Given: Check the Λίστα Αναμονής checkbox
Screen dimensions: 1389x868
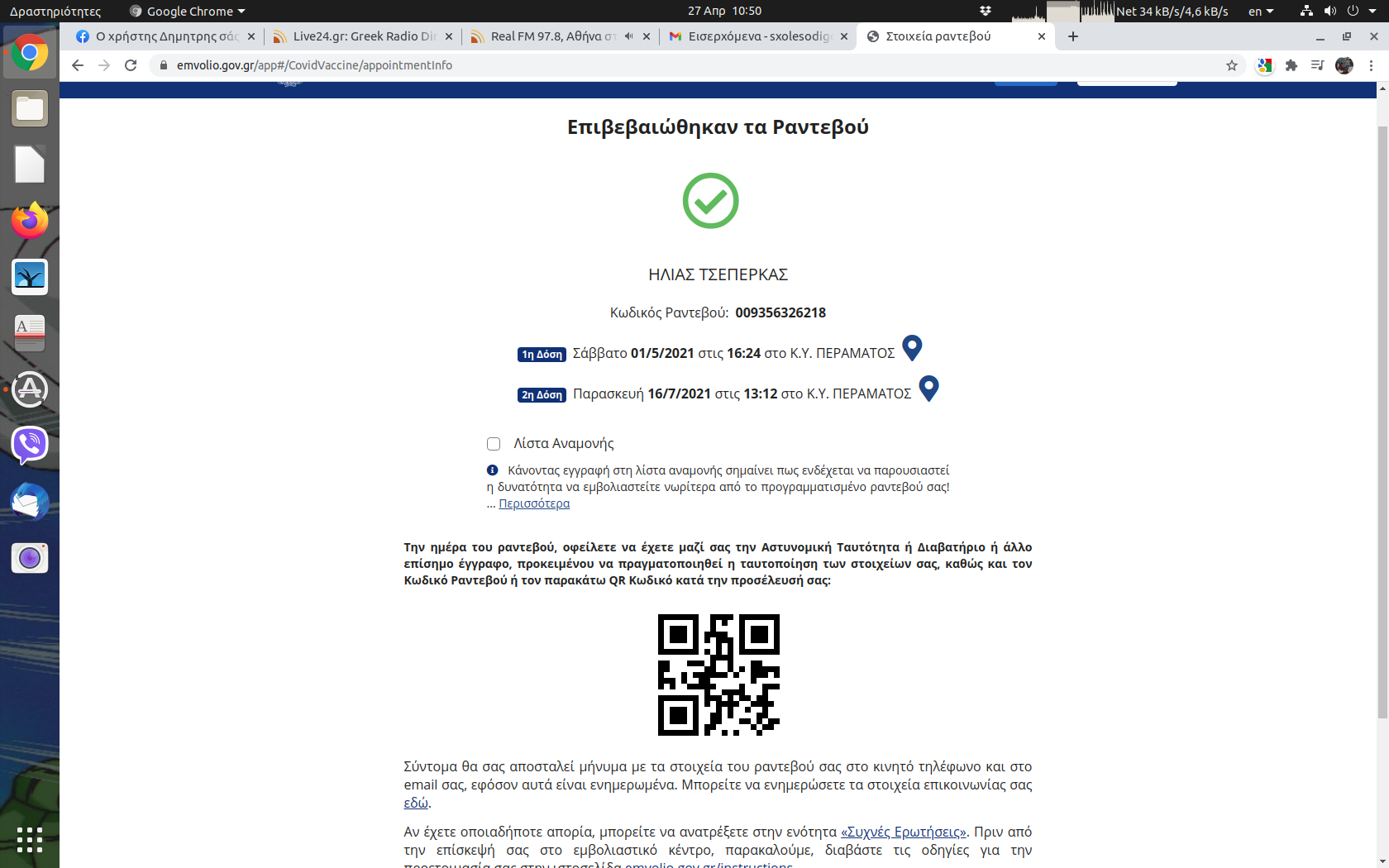Looking at the screenshot, I should tap(494, 444).
